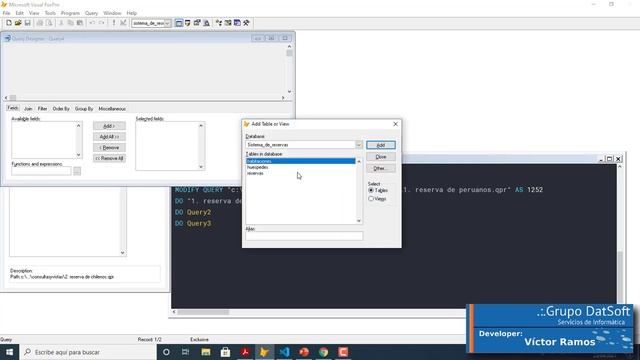Click the Print toolbar icon
640x360 pixels.
(x=40, y=23)
